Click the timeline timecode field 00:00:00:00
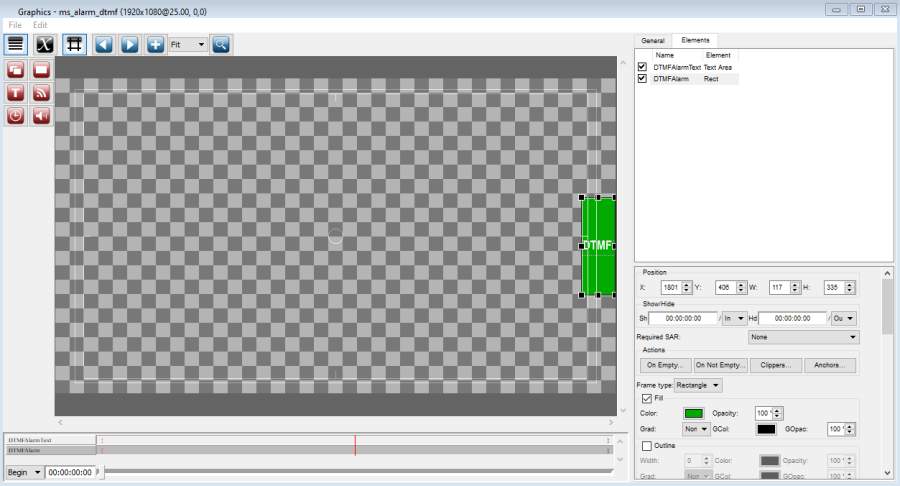The width and height of the screenshot is (900, 486). [70, 472]
